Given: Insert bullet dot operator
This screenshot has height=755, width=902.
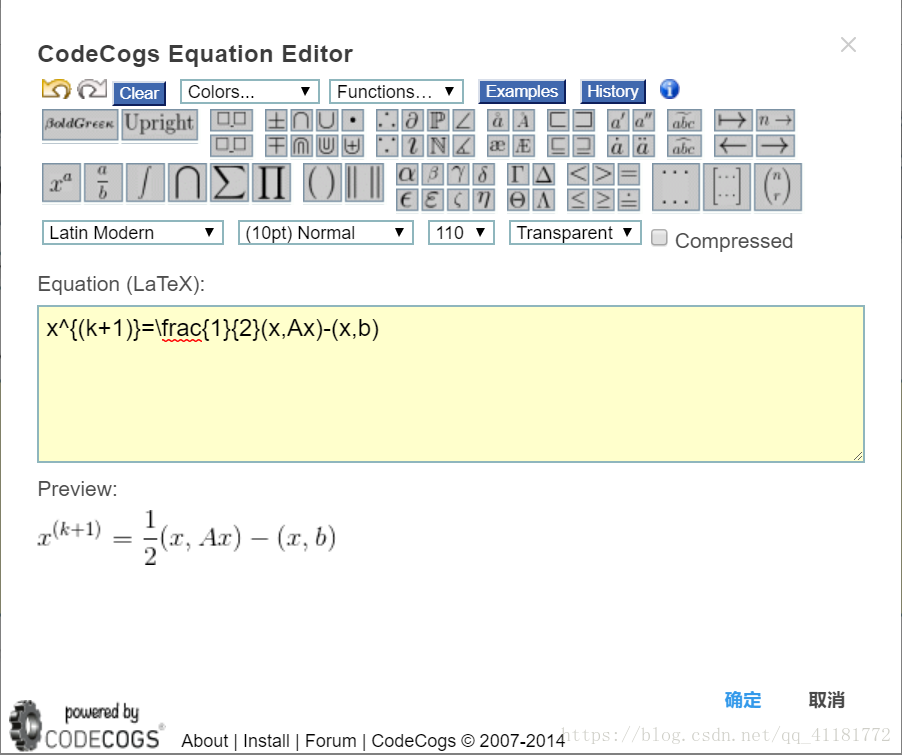Looking at the screenshot, I should (x=353, y=121).
